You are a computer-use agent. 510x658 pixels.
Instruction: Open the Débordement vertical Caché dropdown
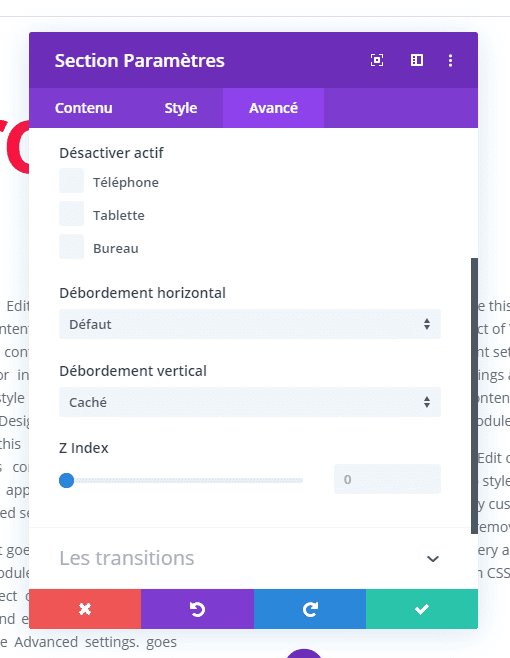pos(250,402)
